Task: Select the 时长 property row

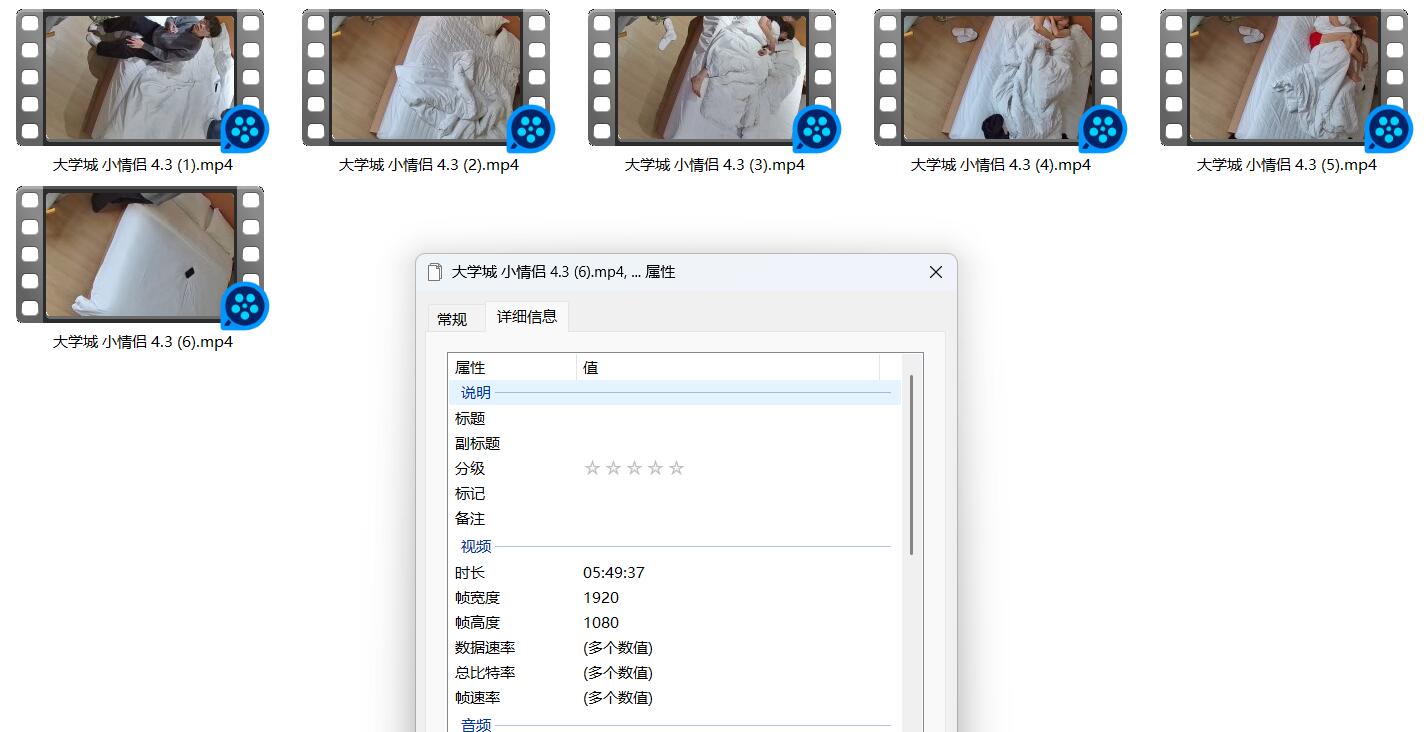Action: pos(670,573)
